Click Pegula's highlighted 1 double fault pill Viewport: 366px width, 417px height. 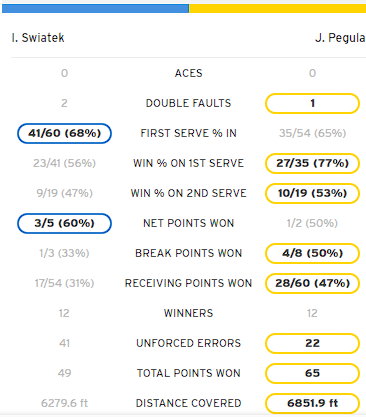tap(312, 103)
